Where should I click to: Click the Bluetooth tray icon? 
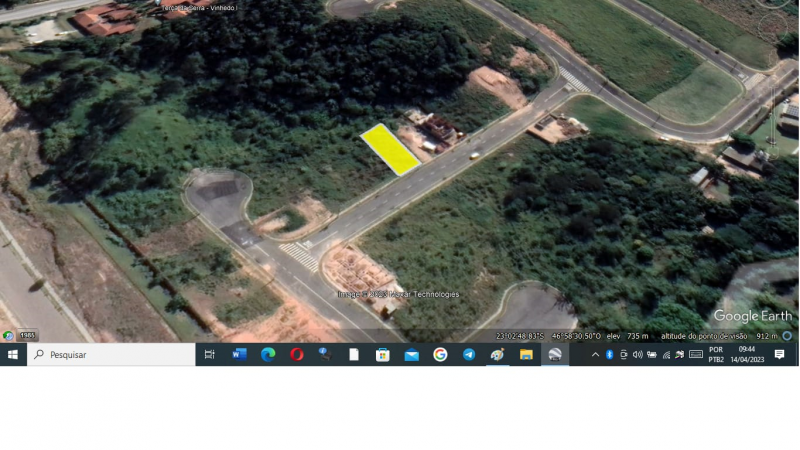pos(609,355)
